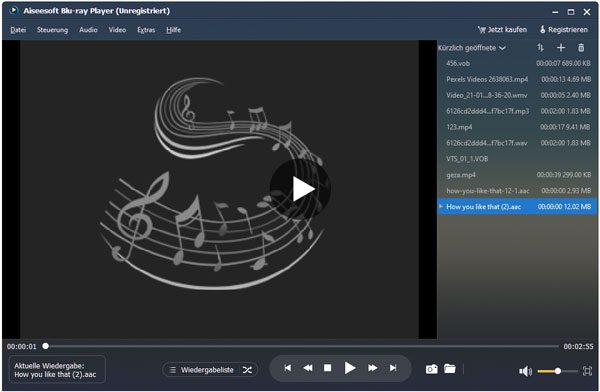Image resolution: width=600 pixels, height=392 pixels.
Task: Mute audio with the speaker icon
Action: pos(525,371)
